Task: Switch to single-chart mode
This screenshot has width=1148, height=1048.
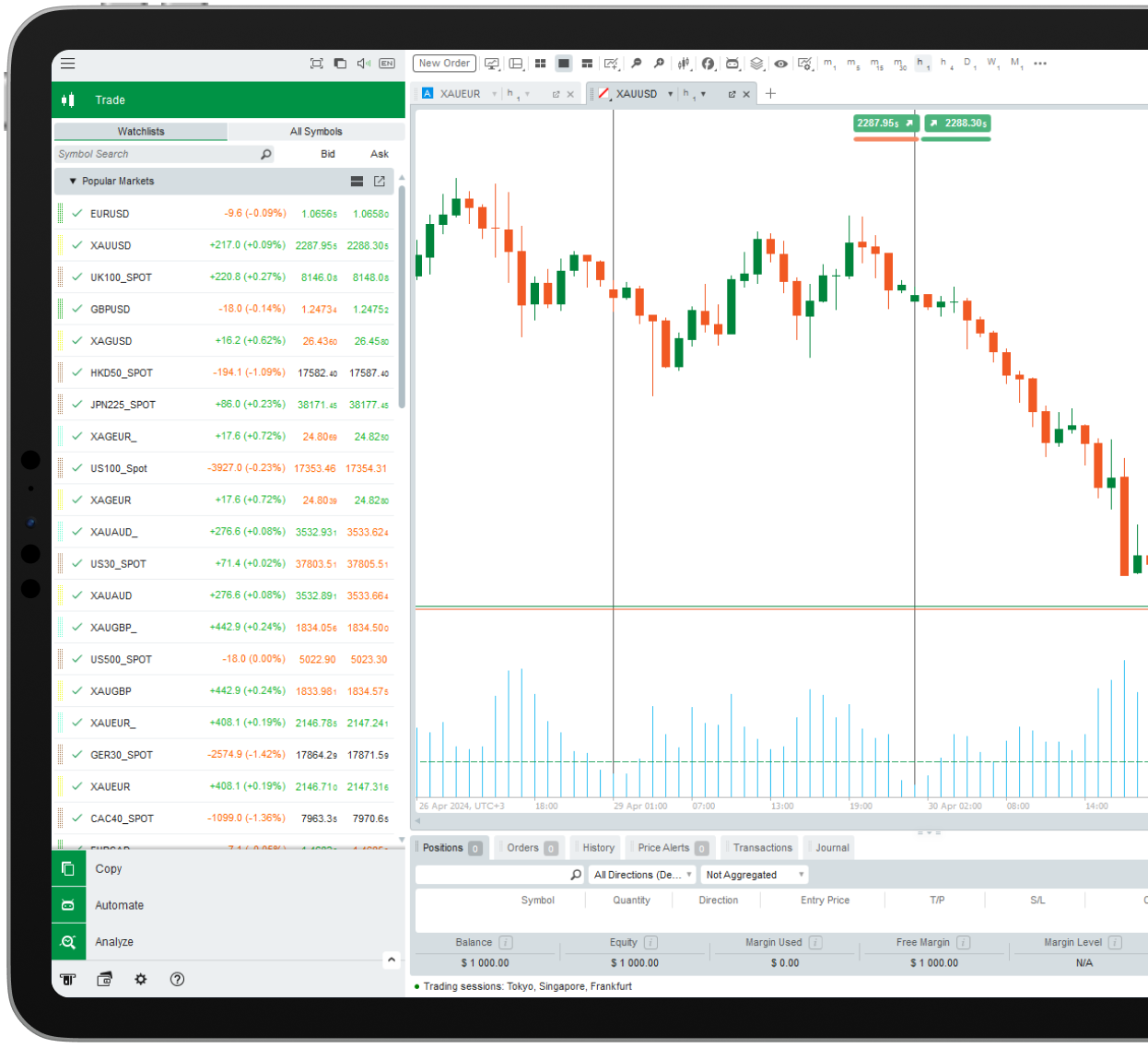Action: click(x=564, y=64)
